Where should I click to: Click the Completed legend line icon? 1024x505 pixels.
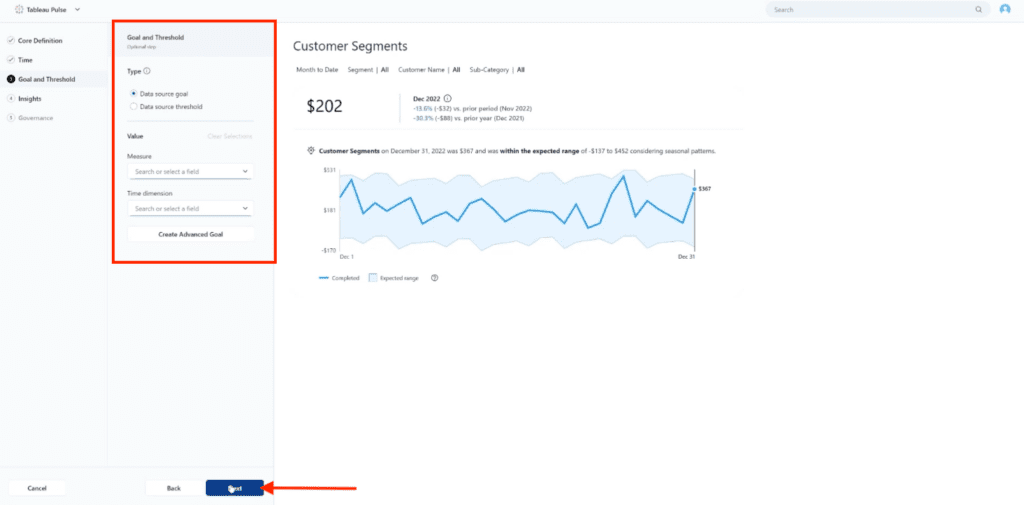point(323,278)
